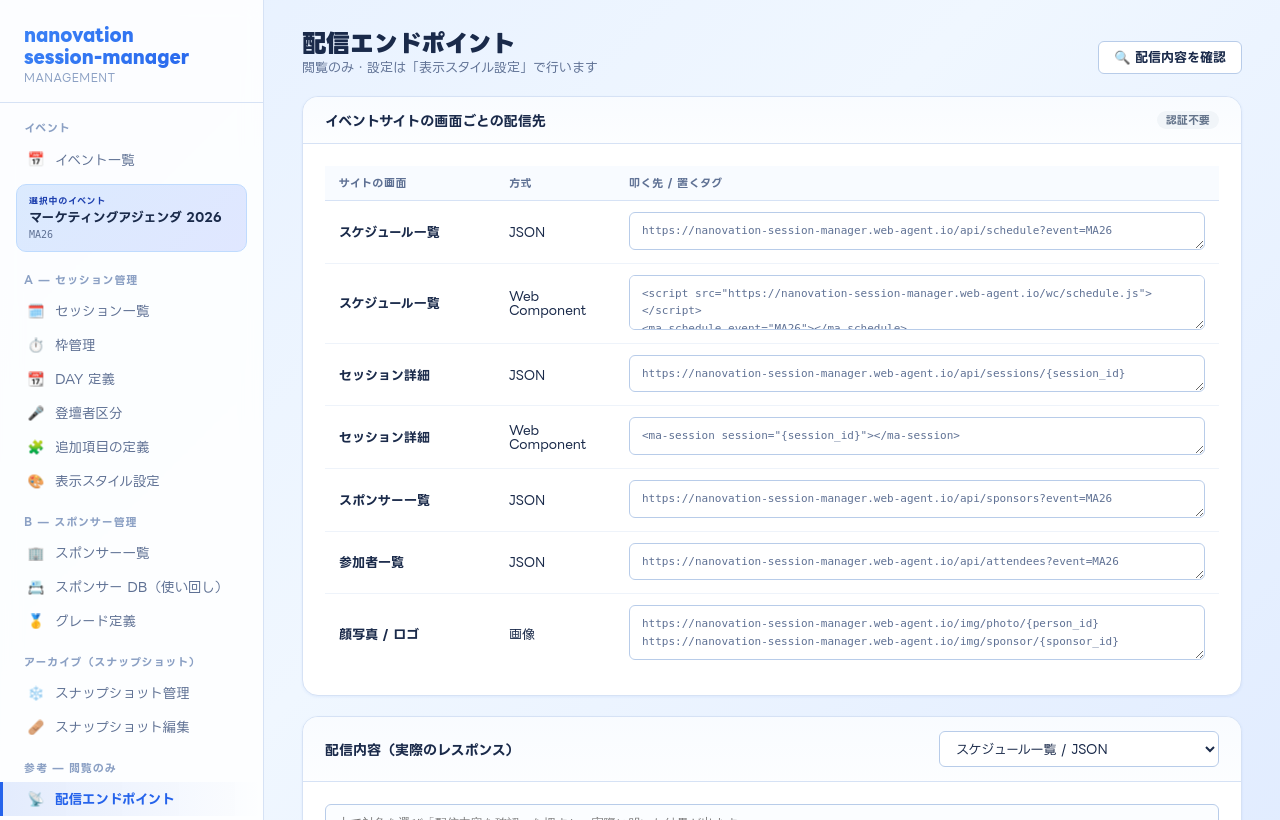Click the sponsors JSON API URL field

tap(917, 499)
